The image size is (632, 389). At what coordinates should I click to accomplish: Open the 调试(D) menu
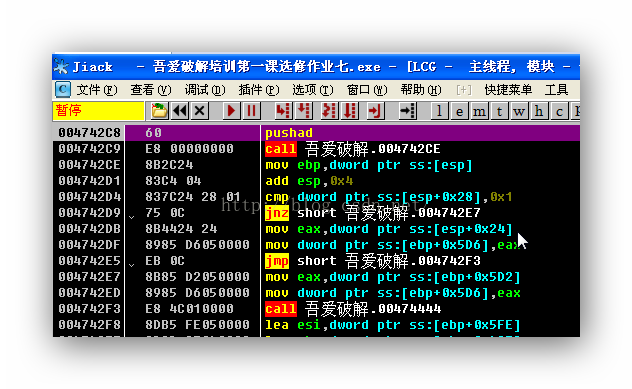click(x=205, y=89)
